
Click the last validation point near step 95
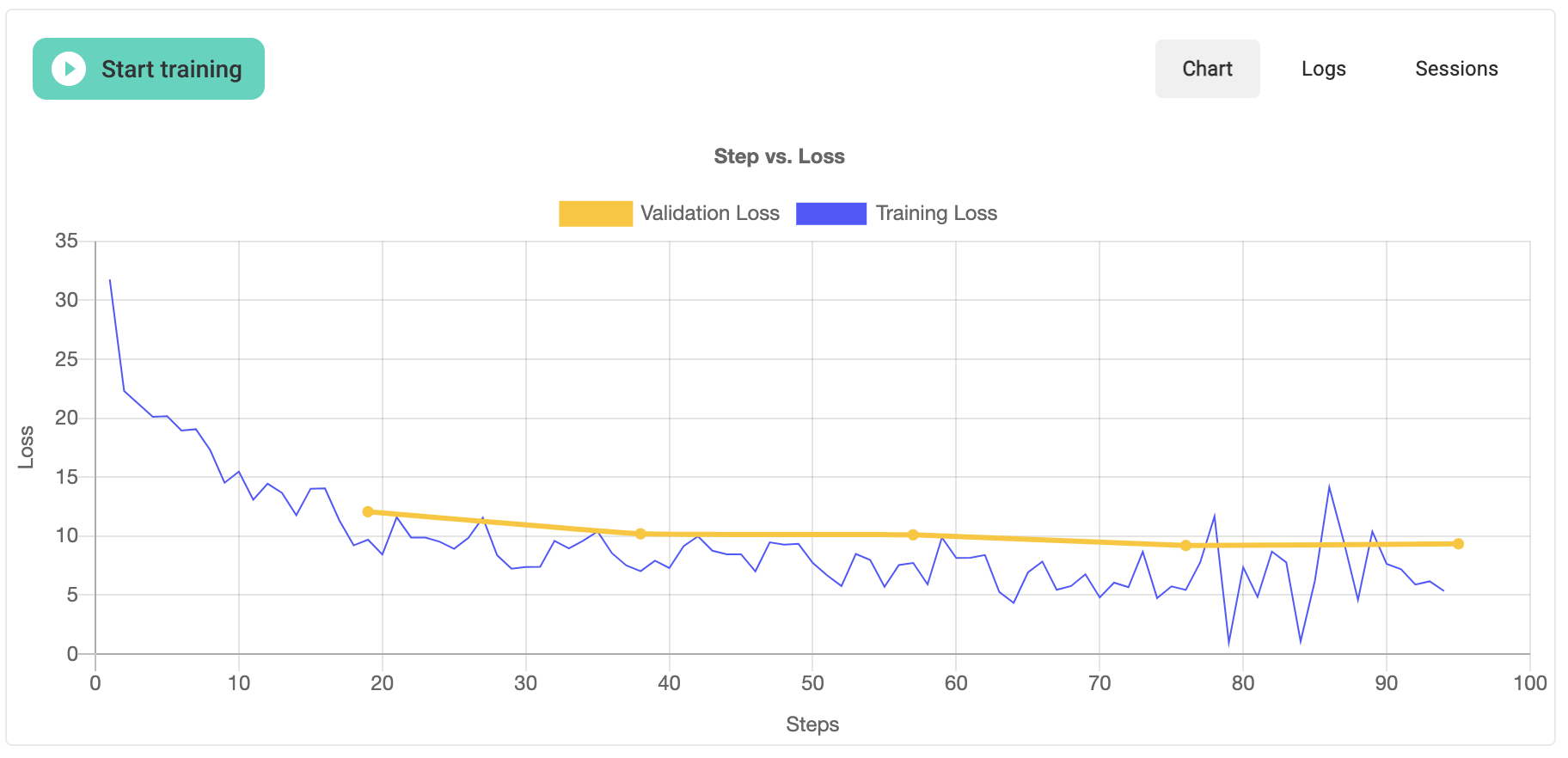point(1458,544)
